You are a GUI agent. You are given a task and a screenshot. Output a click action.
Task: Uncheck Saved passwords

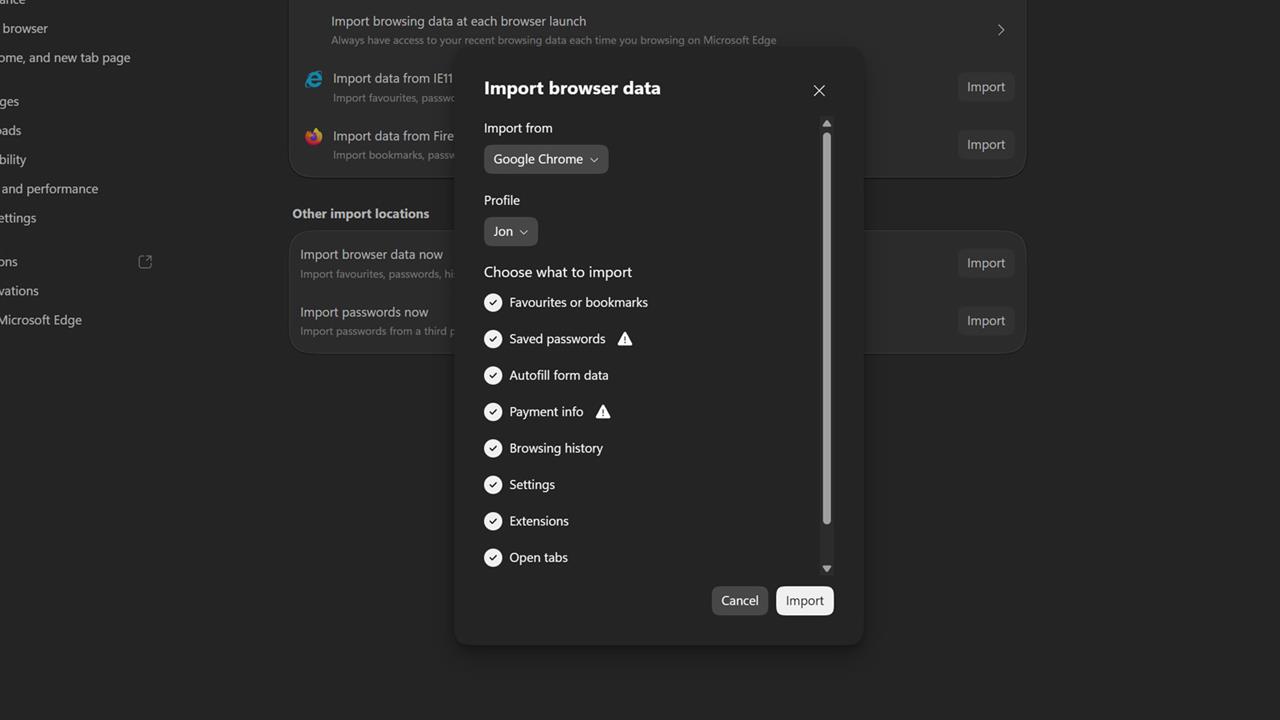(493, 339)
